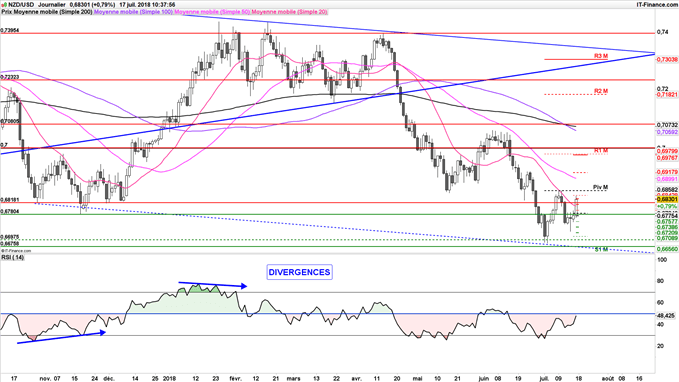Click the mars date on time axis
Image resolution: width=679 pixels, height=382 pixels.
294,379
